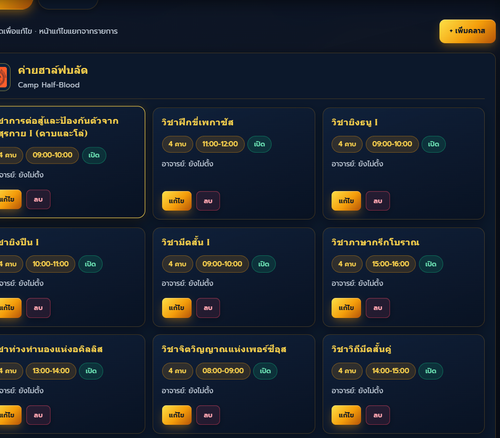Delete the วิชาภาษากรีกโบราณ class

coord(378,308)
